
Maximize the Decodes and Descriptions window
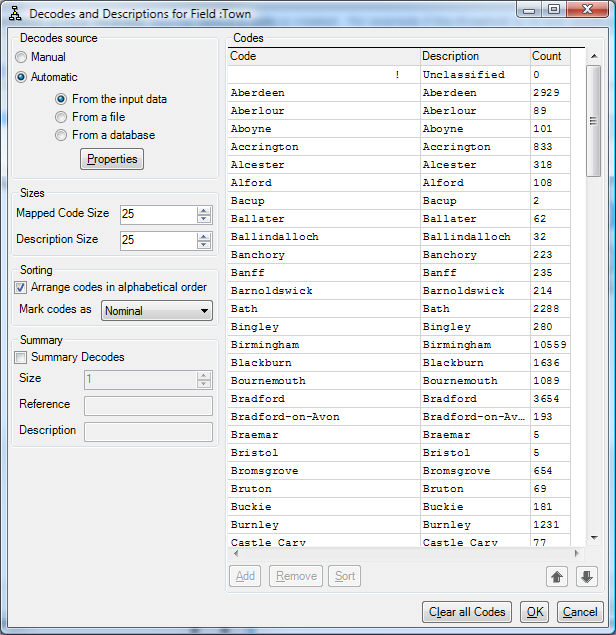coord(554,9)
